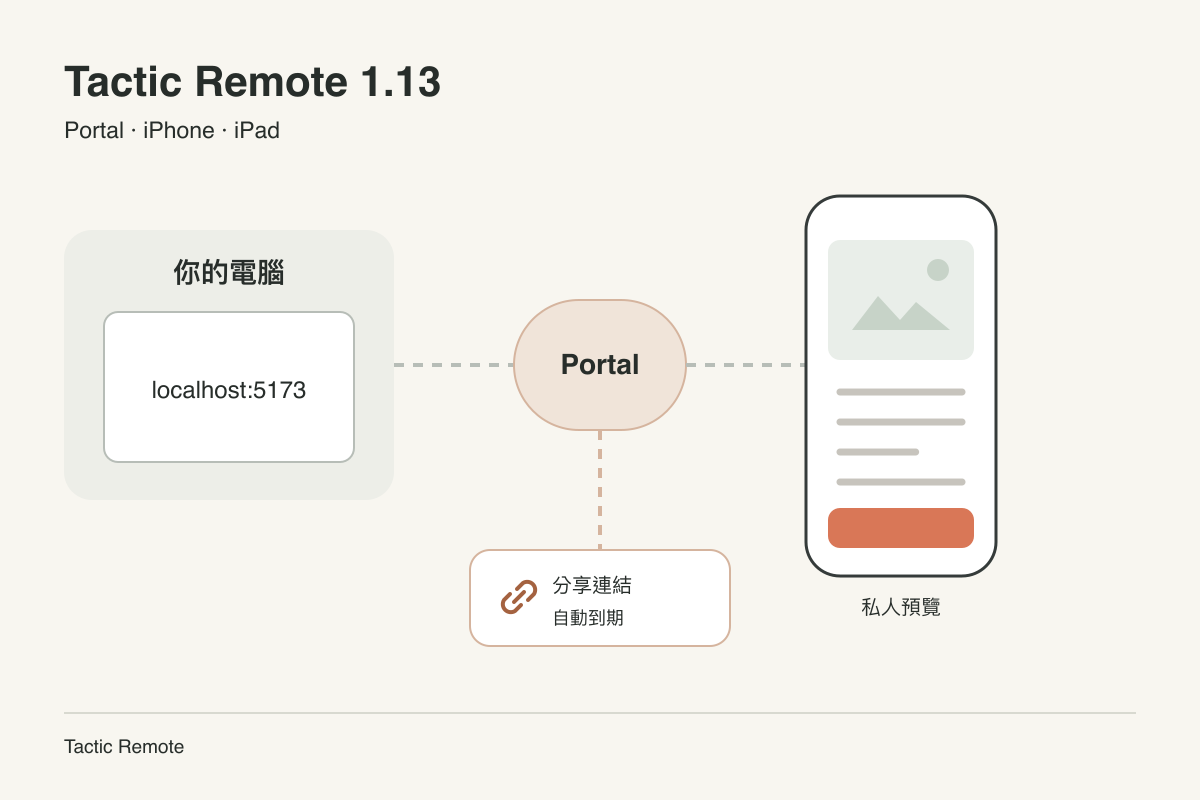Click the chain link icon

(519, 598)
